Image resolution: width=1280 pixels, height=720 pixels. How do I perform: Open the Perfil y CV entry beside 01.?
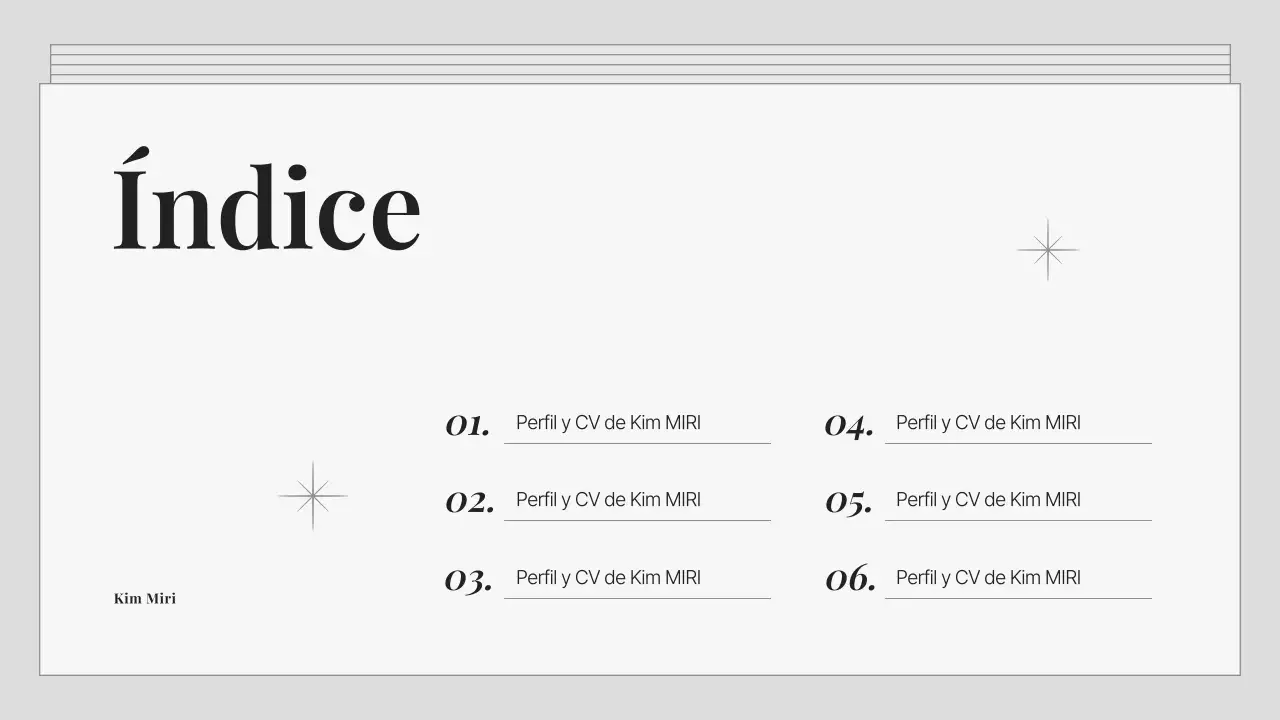(x=608, y=423)
